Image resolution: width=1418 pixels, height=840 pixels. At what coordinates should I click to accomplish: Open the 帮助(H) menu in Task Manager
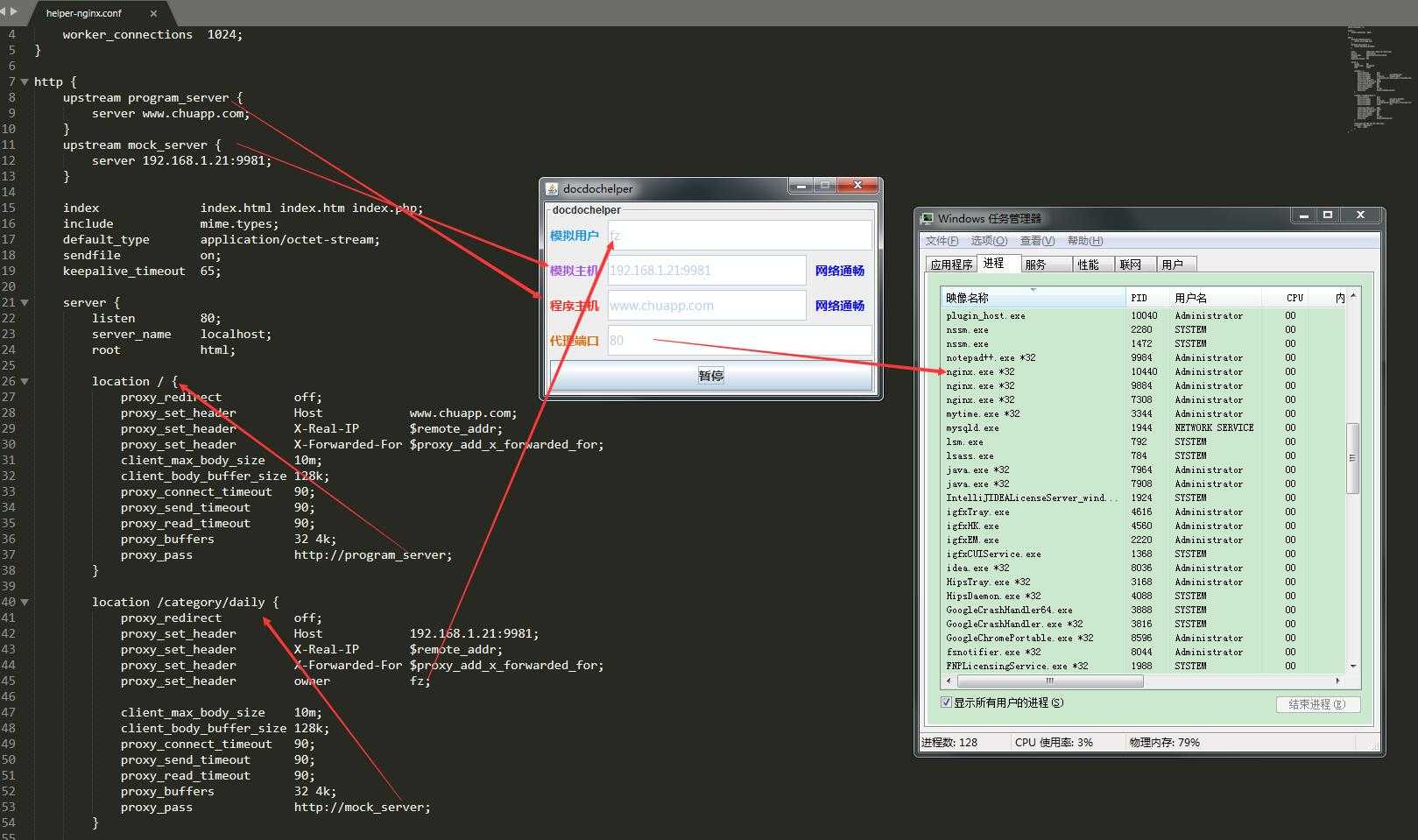coord(1085,241)
